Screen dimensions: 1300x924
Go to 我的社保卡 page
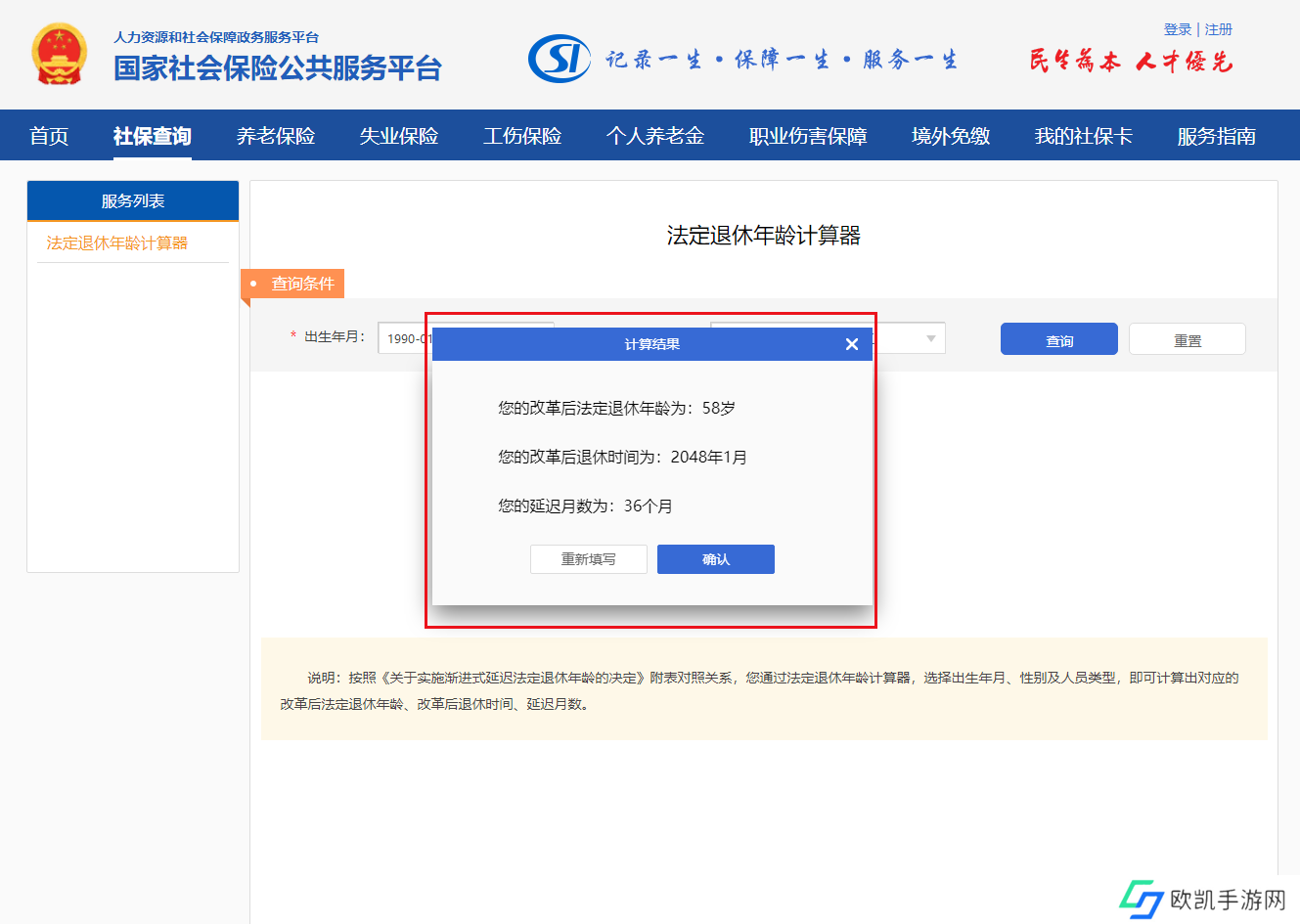tap(1083, 136)
